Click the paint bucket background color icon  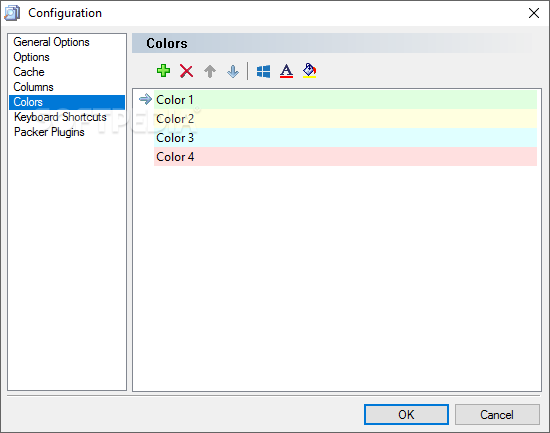coord(309,71)
